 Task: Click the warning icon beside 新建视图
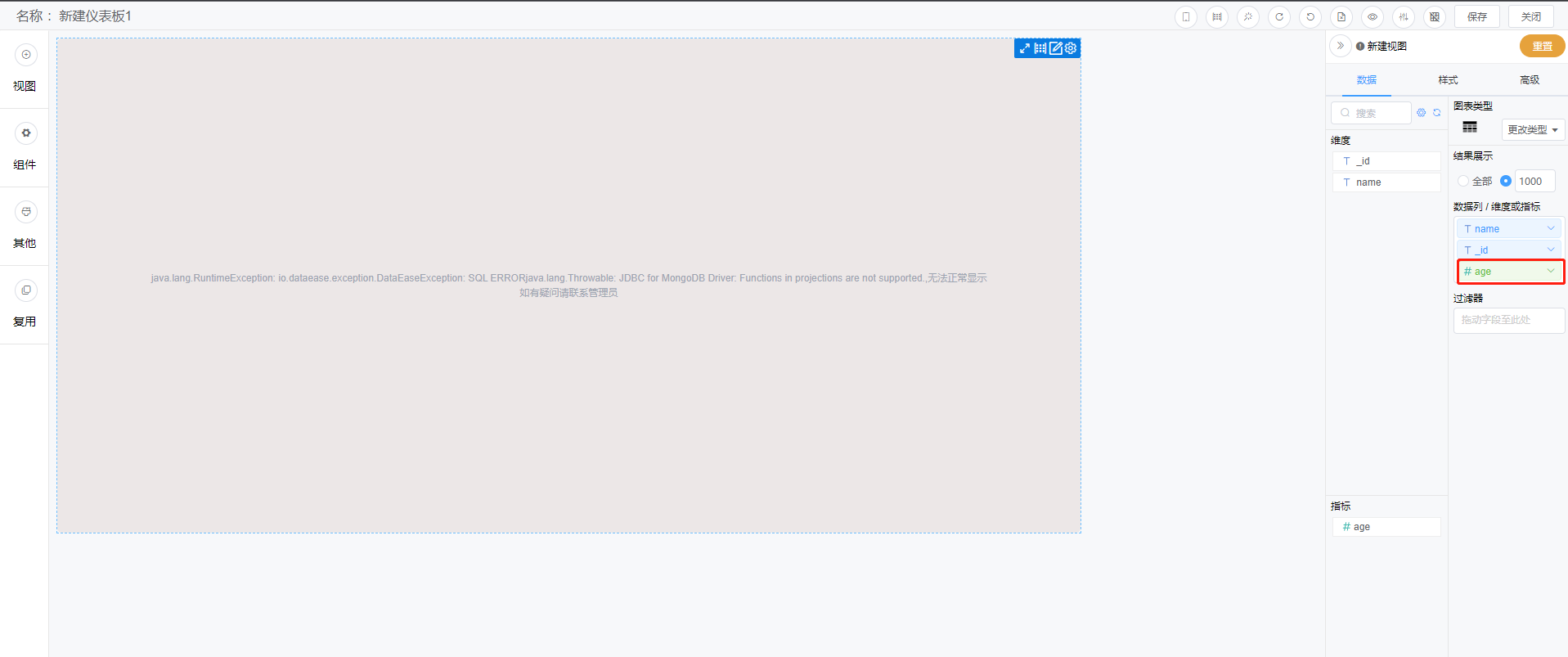pyautogui.click(x=1360, y=47)
